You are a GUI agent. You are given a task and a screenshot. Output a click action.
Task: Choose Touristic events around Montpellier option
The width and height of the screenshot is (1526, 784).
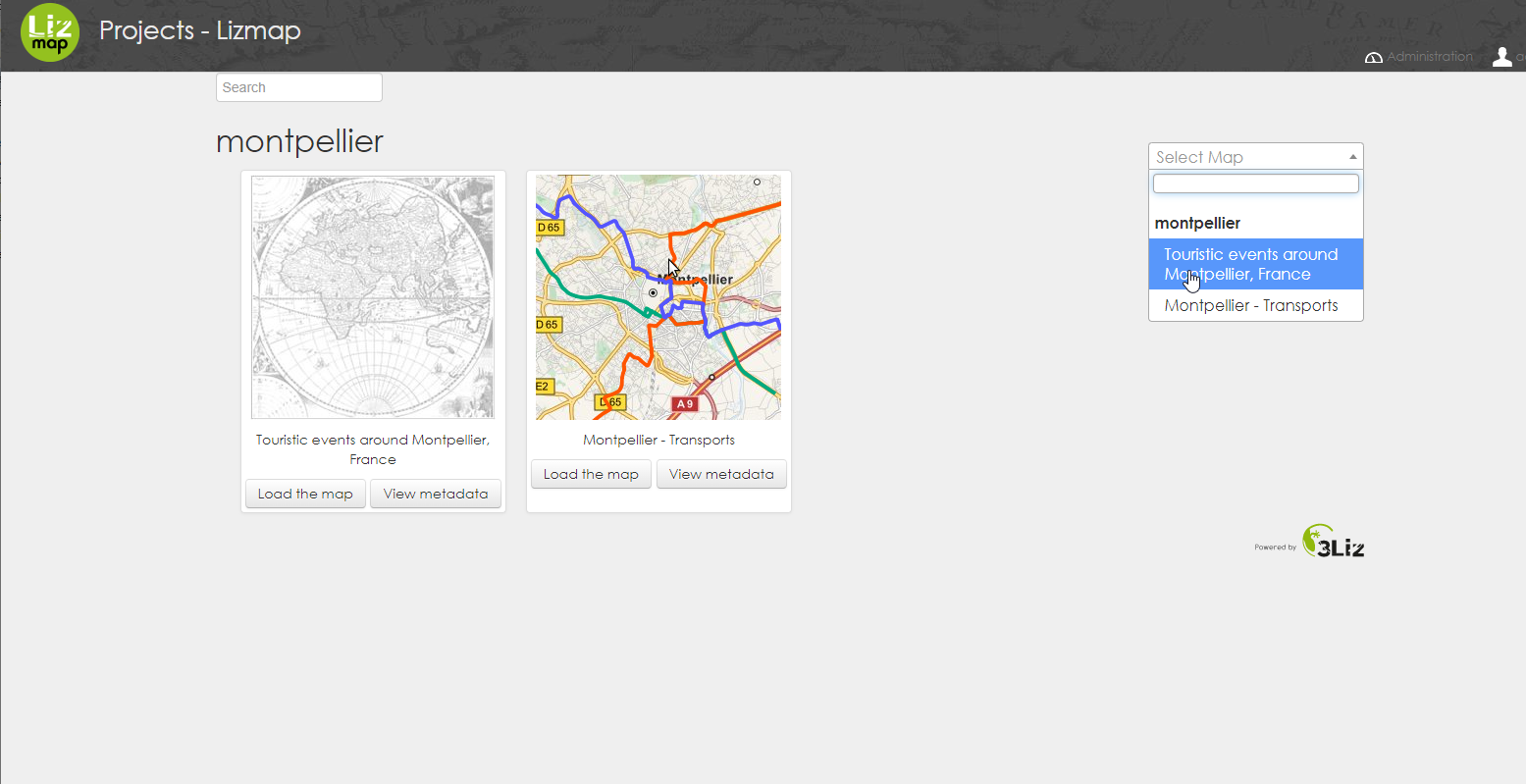[x=1256, y=264]
